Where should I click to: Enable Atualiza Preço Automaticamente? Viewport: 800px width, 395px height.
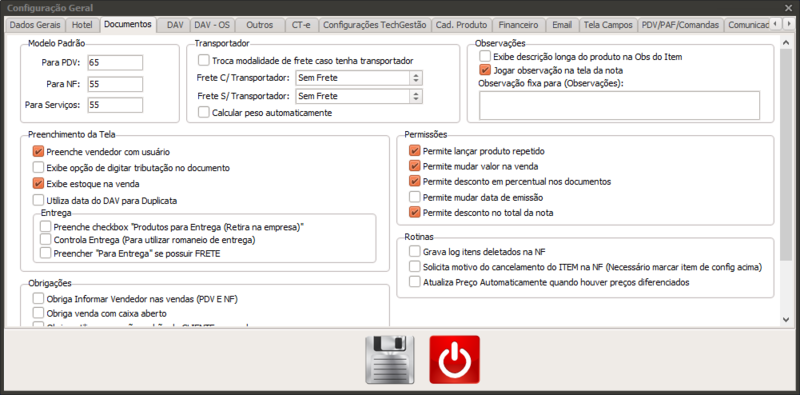[x=415, y=282]
